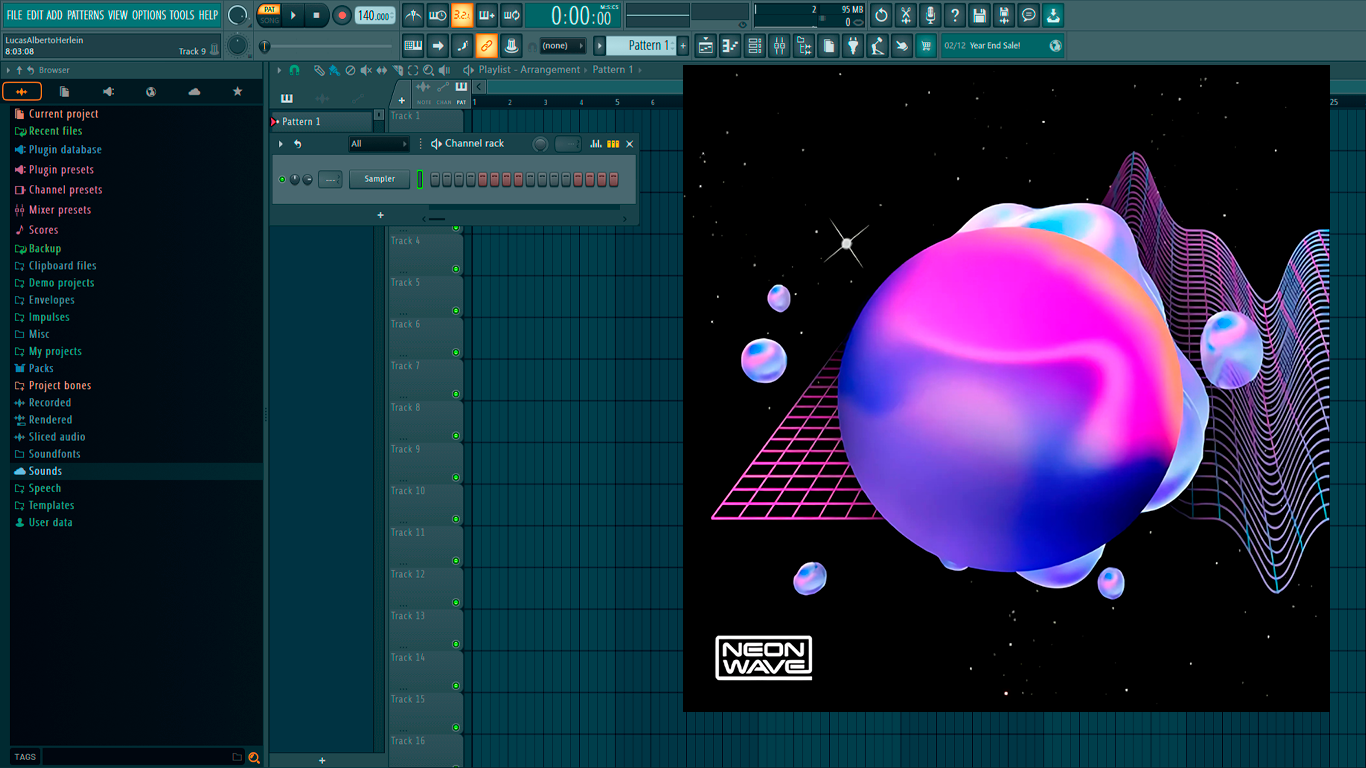
Task: Show the Channel rack via toolbar icon
Action: tap(755, 45)
